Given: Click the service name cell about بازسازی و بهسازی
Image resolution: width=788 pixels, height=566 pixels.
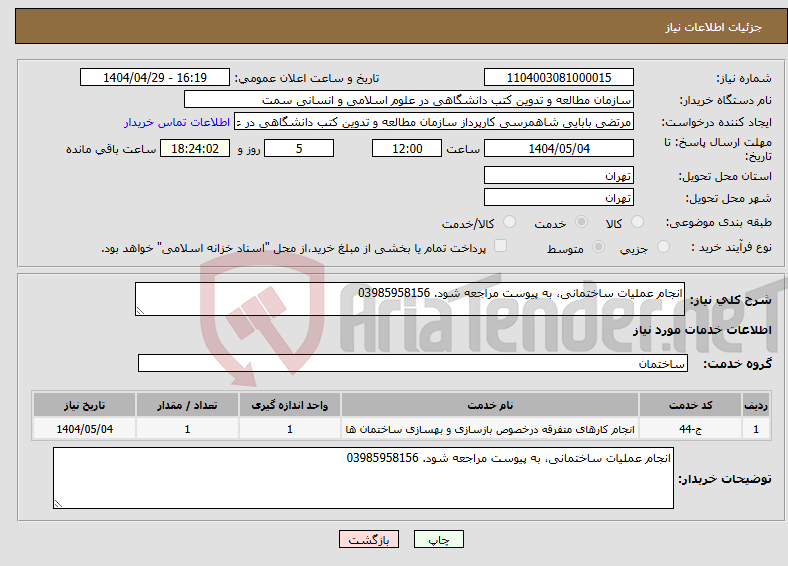Looking at the screenshot, I should point(490,429).
